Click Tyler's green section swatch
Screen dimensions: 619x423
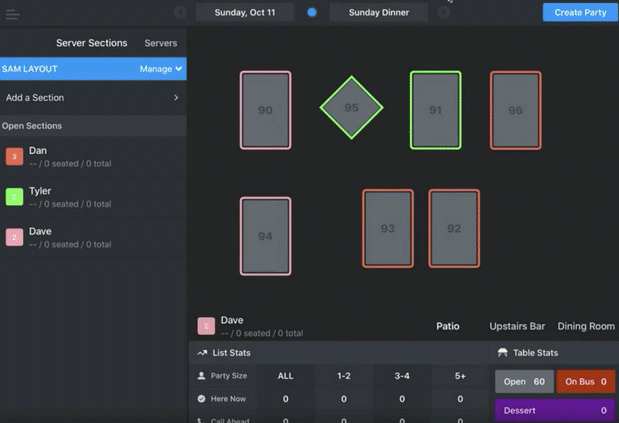coord(14,197)
